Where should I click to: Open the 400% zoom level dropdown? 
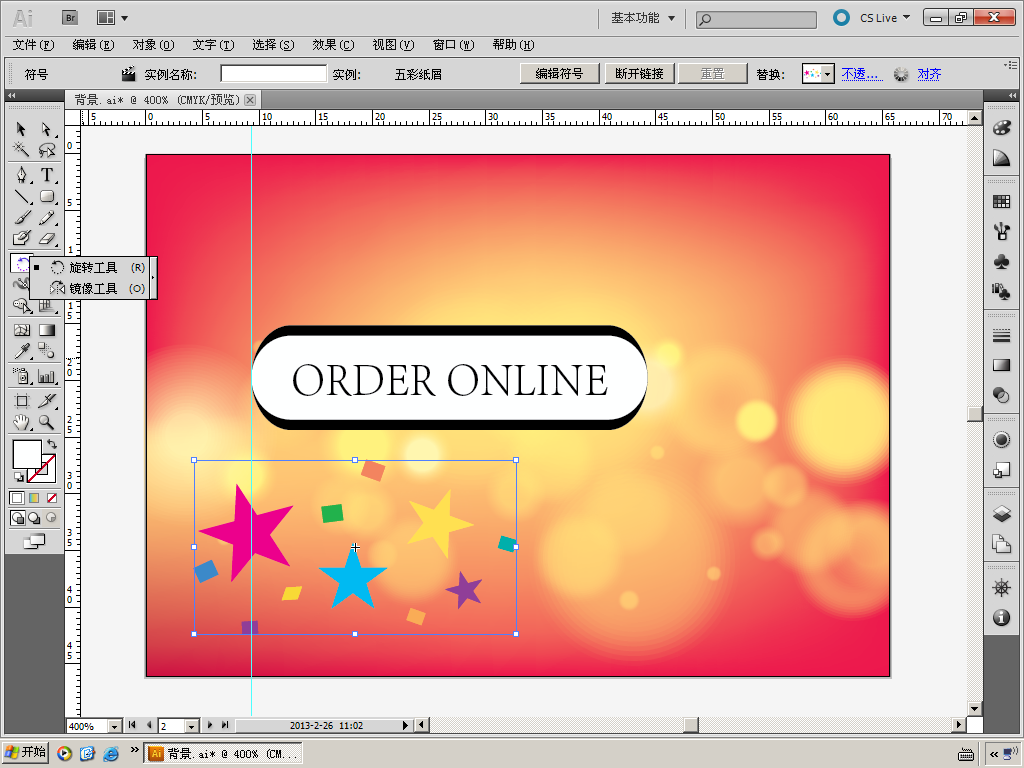click(115, 726)
